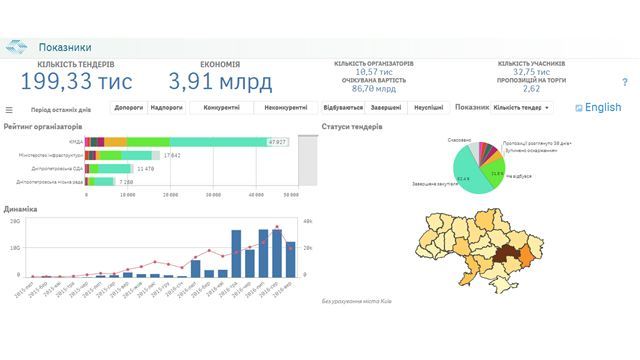
Task: Select the orange-red eastern region on the map
Action: pos(527,255)
